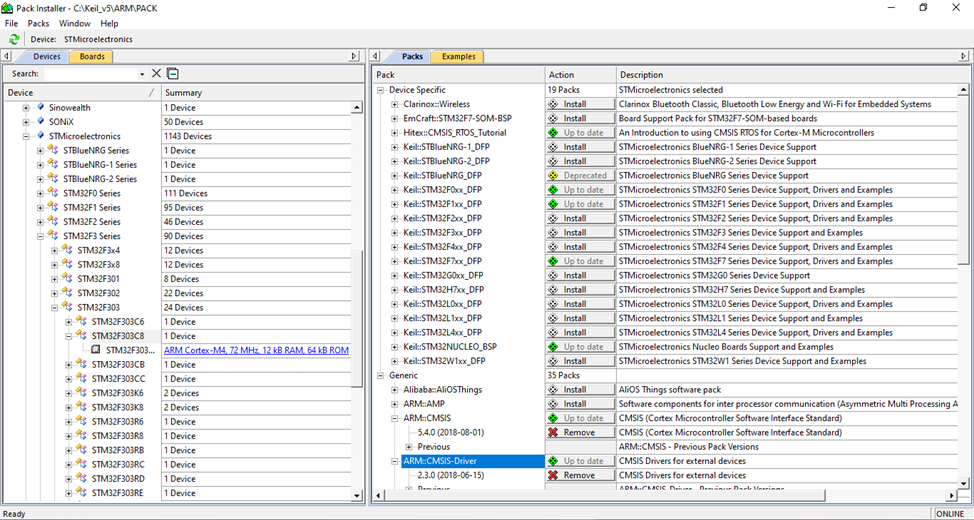The height and width of the screenshot is (520, 974).
Task: Collapse the STM32F303C8 node
Action: pos(69,336)
